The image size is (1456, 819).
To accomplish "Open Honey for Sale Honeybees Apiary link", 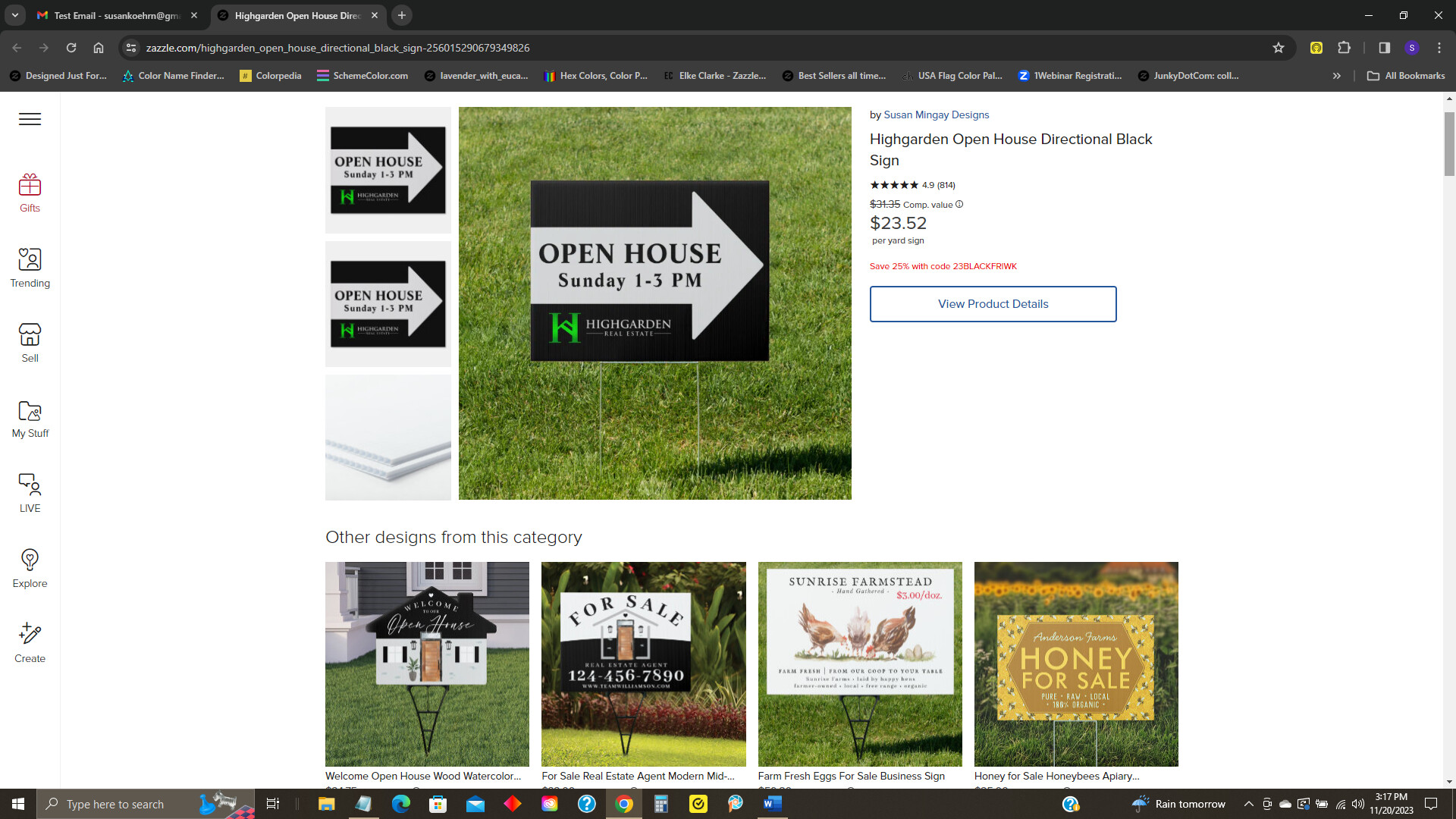I will 1056,776.
